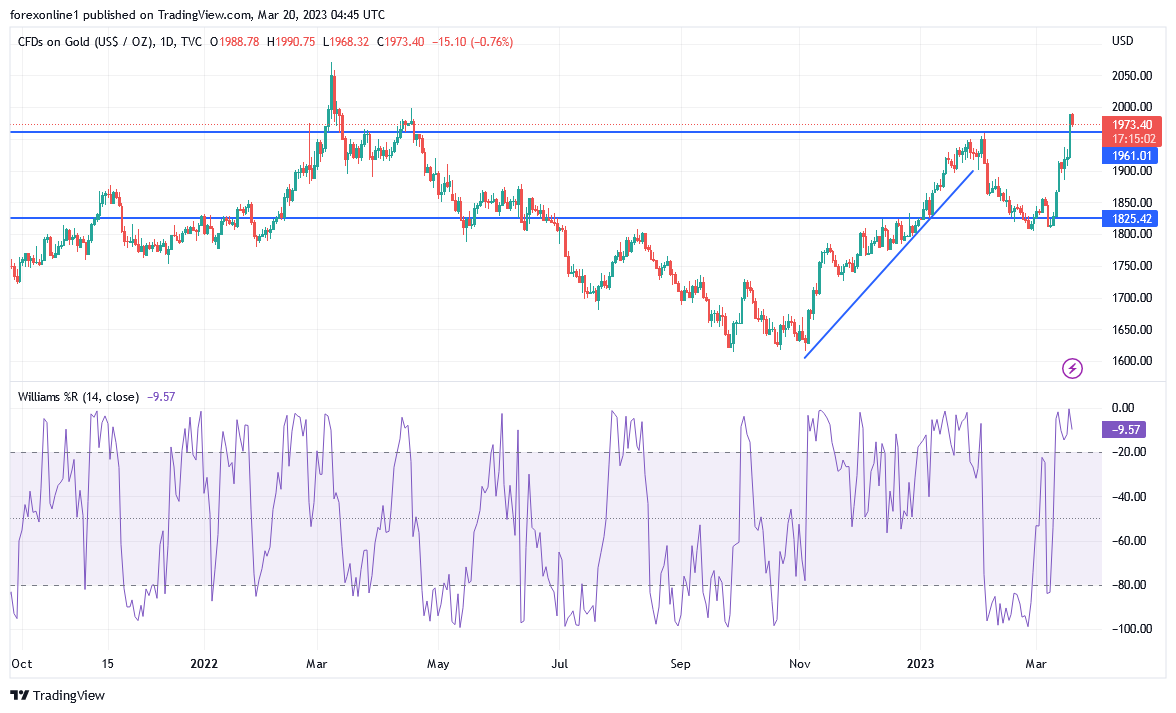The width and height of the screenshot is (1176, 713).
Task: Click the Nov label on the time axis
Action: (800, 664)
